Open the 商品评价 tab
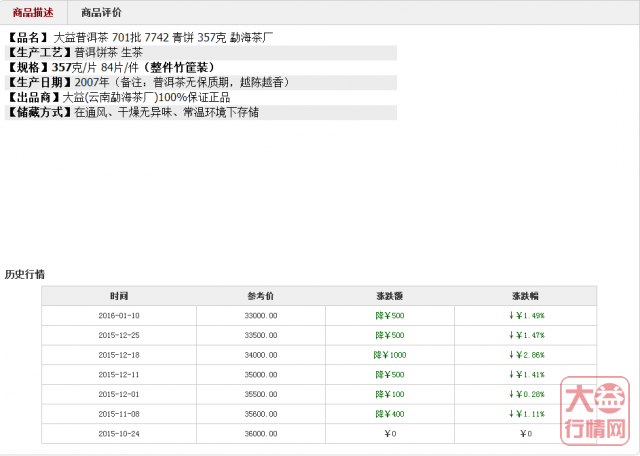 coord(101,13)
